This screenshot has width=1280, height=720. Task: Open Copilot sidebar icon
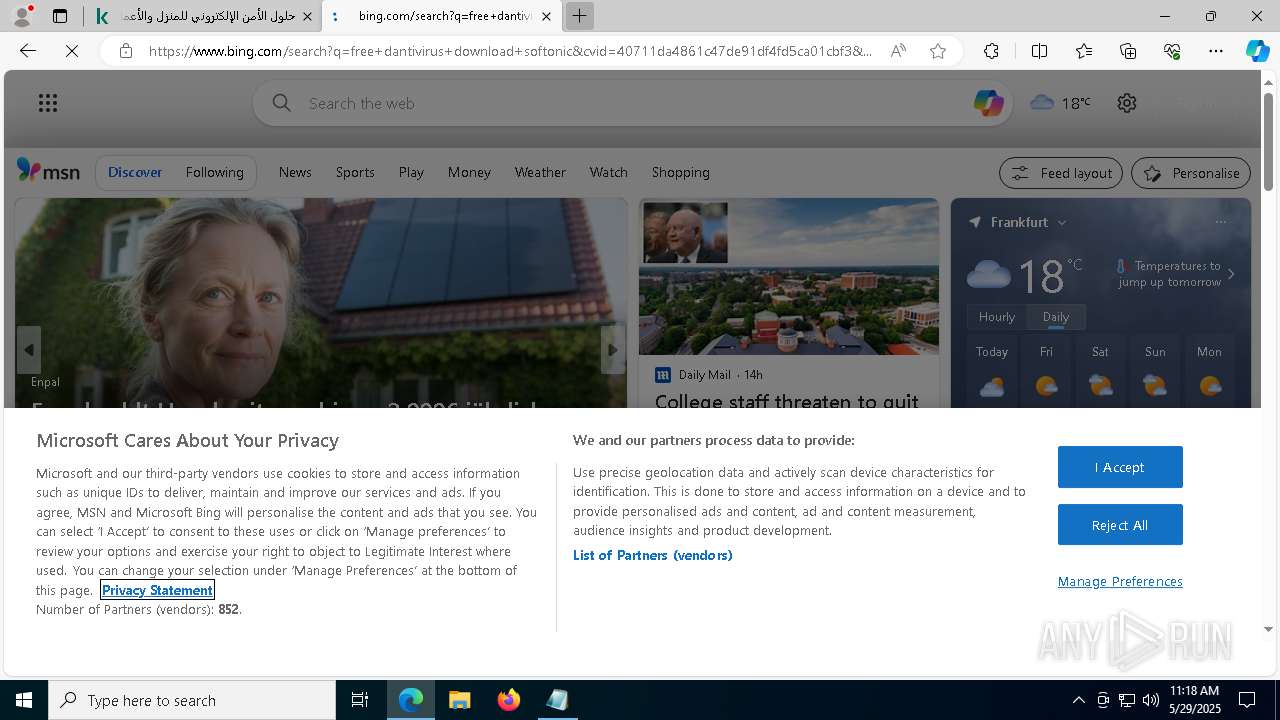(x=1257, y=51)
